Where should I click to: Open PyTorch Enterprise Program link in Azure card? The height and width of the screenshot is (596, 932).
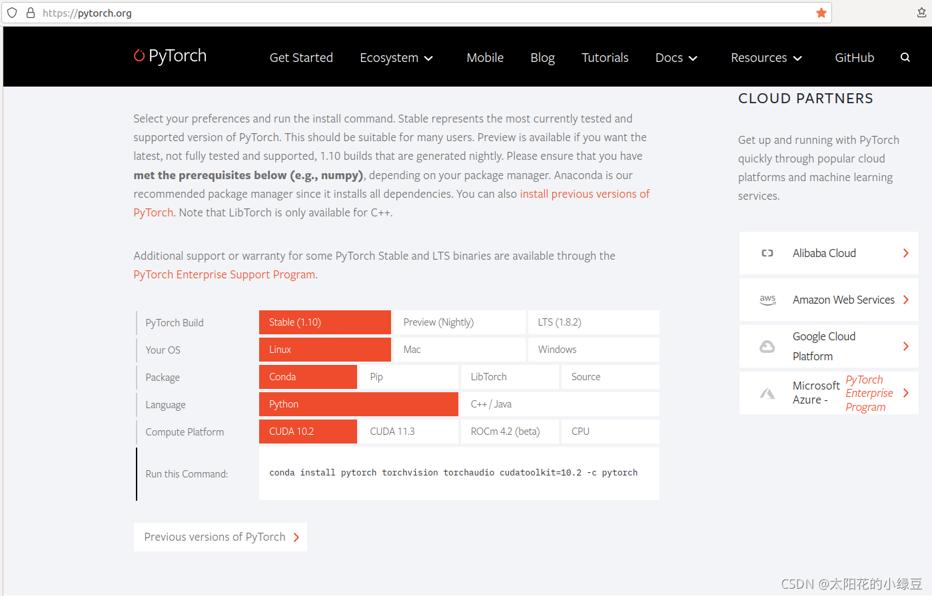pos(868,393)
